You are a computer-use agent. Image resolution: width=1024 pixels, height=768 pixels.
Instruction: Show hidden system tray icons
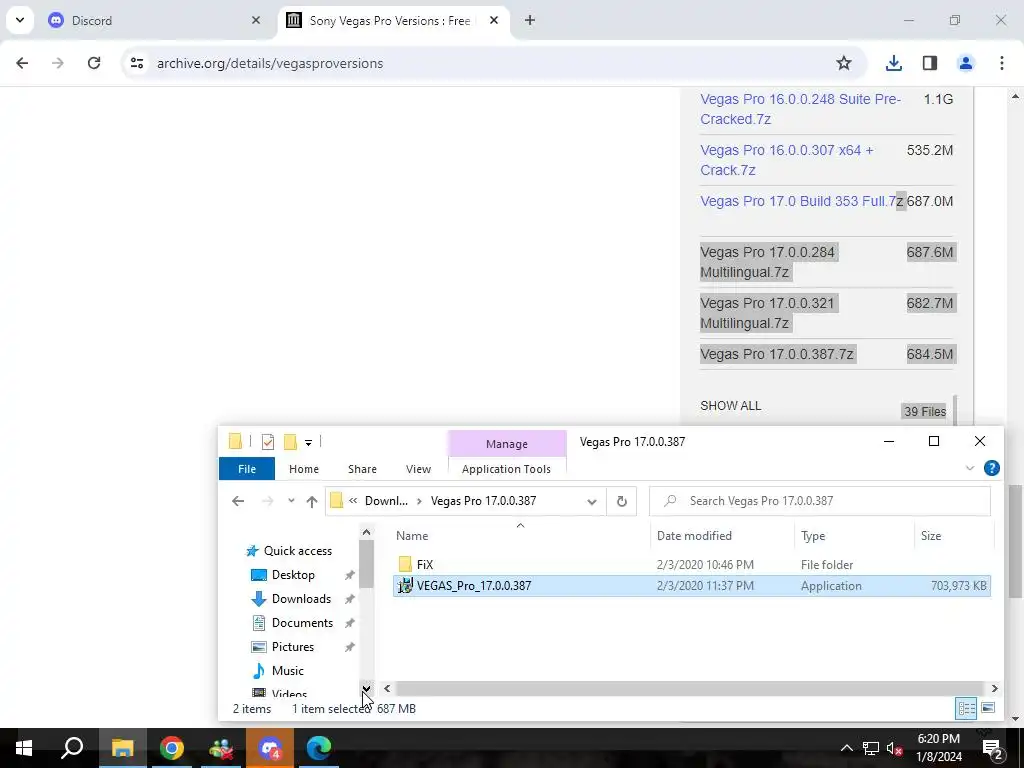tap(846, 748)
